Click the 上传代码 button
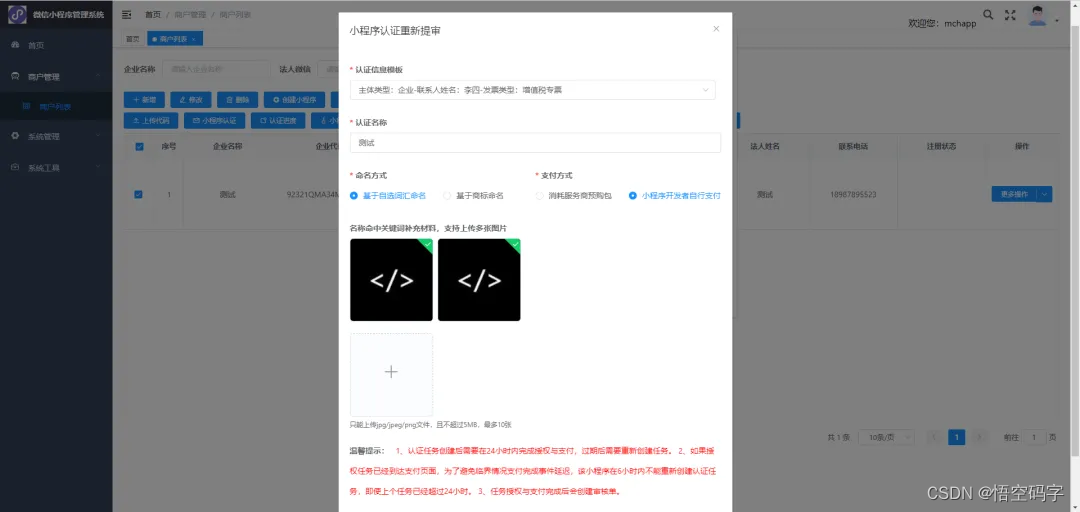The width and height of the screenshot is (1080, 512). [151, 121]
